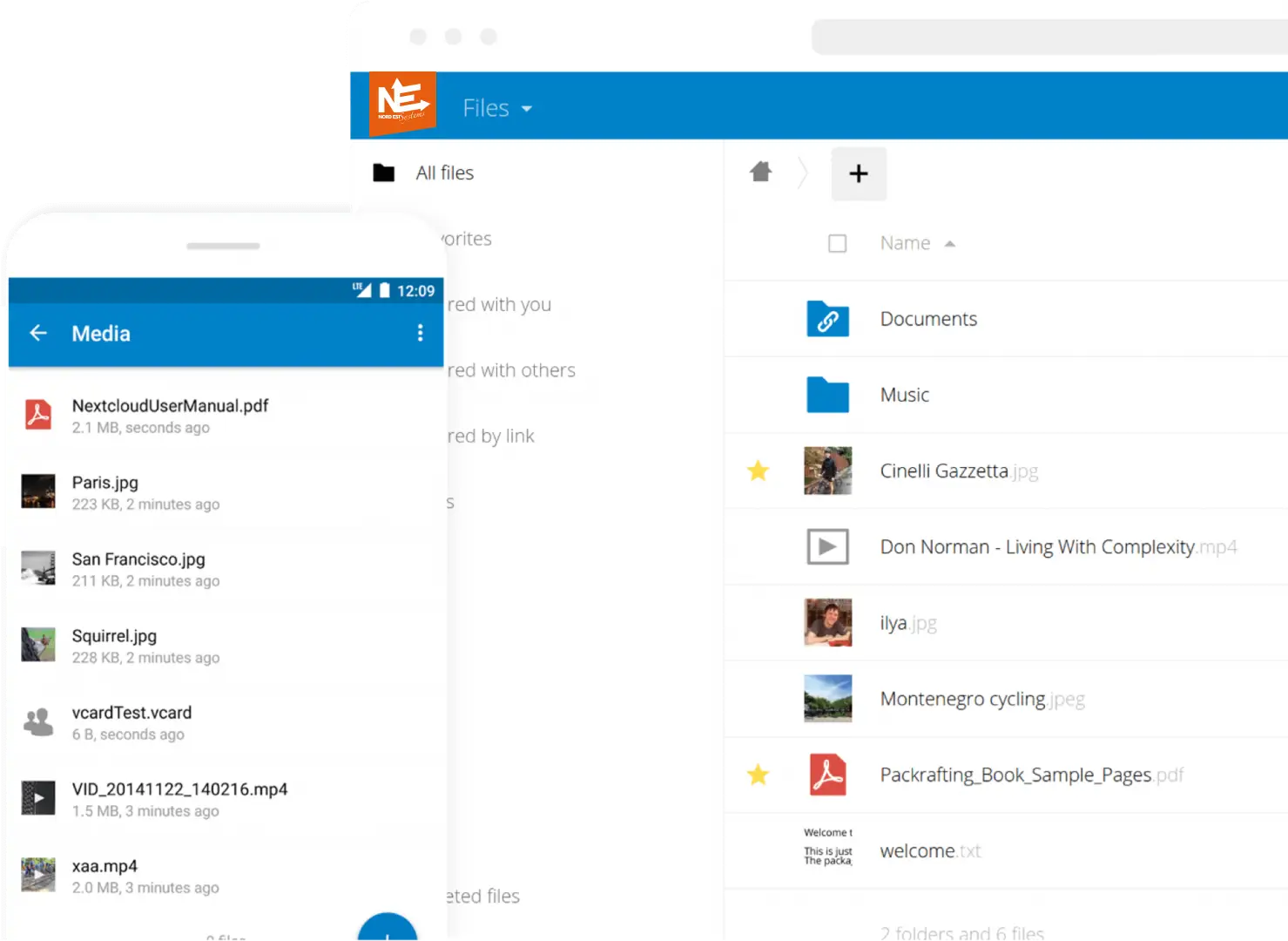Unfavorite Cinelli Gazzetta star
The image size is (1288, 941).
click(x=758, y=471)
